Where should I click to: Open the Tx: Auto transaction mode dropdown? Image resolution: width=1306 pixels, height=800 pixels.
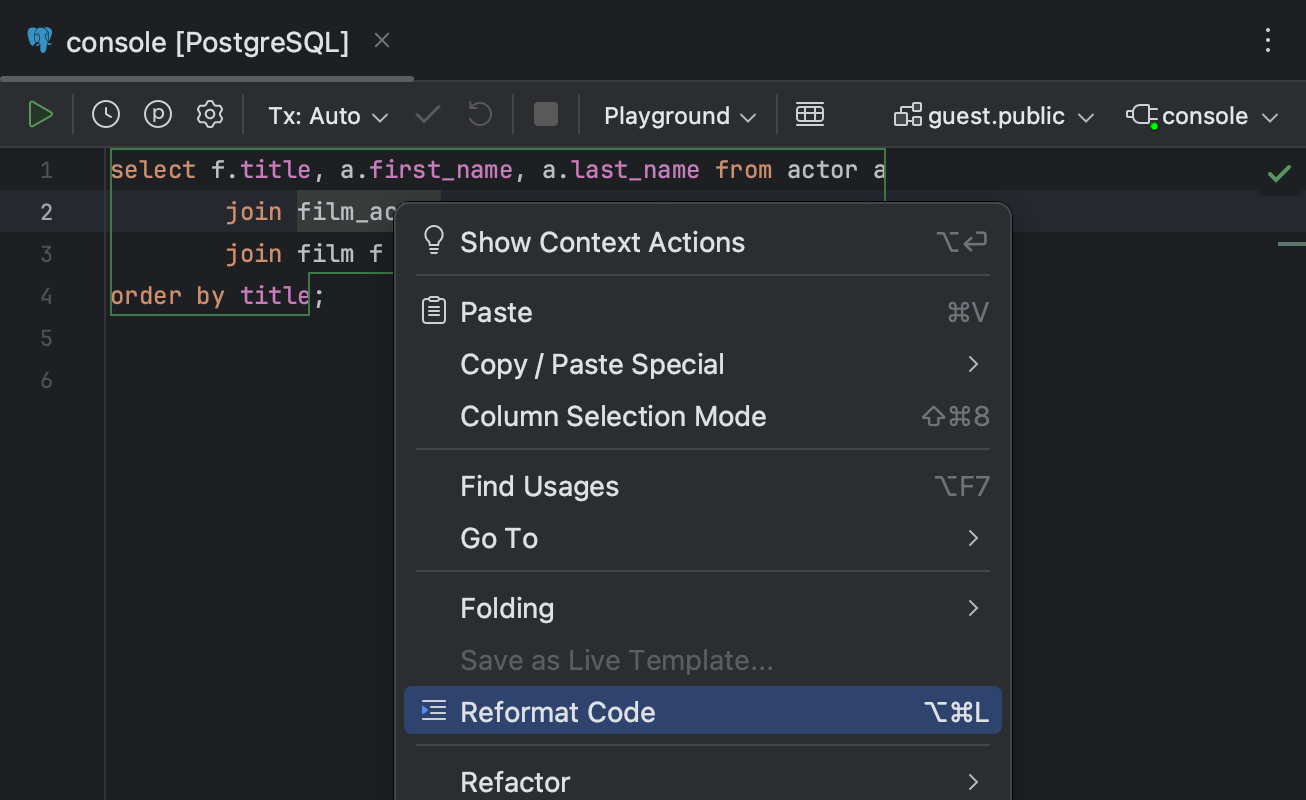tap(326, 114)
